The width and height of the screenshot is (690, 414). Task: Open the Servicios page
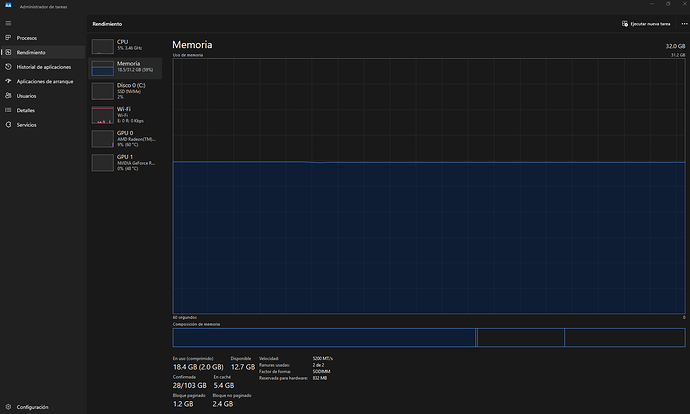[x=43, y=125]
